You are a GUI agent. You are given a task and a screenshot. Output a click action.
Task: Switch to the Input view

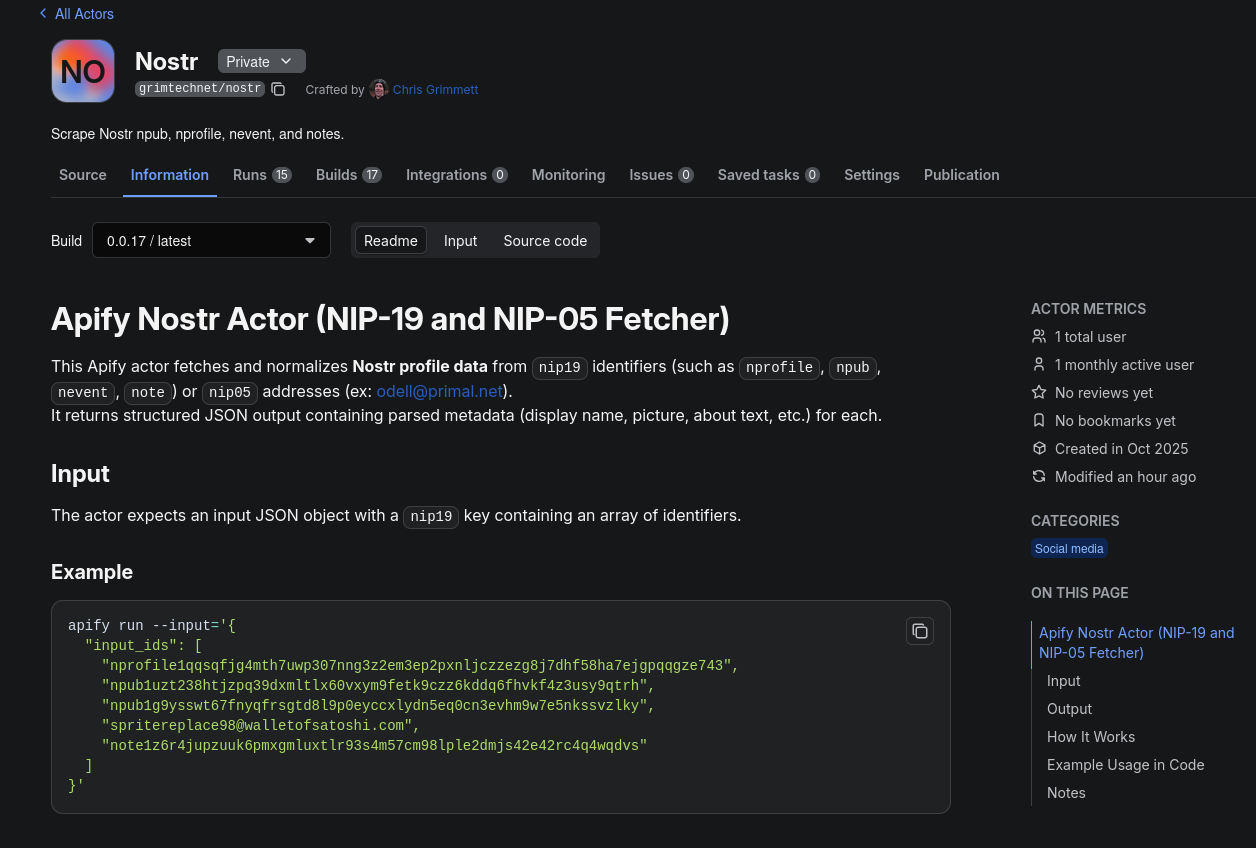pyautogui.click(x=460, y=241)
